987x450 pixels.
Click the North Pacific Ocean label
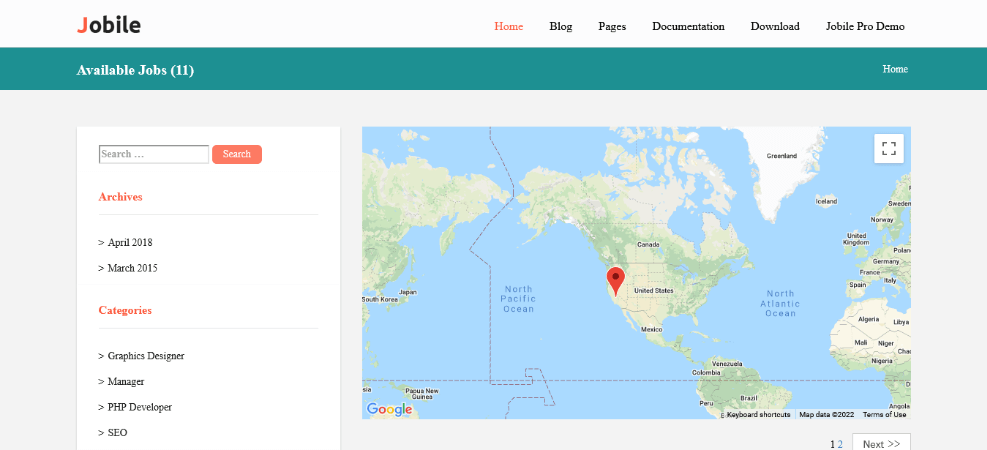coord(519,299)
